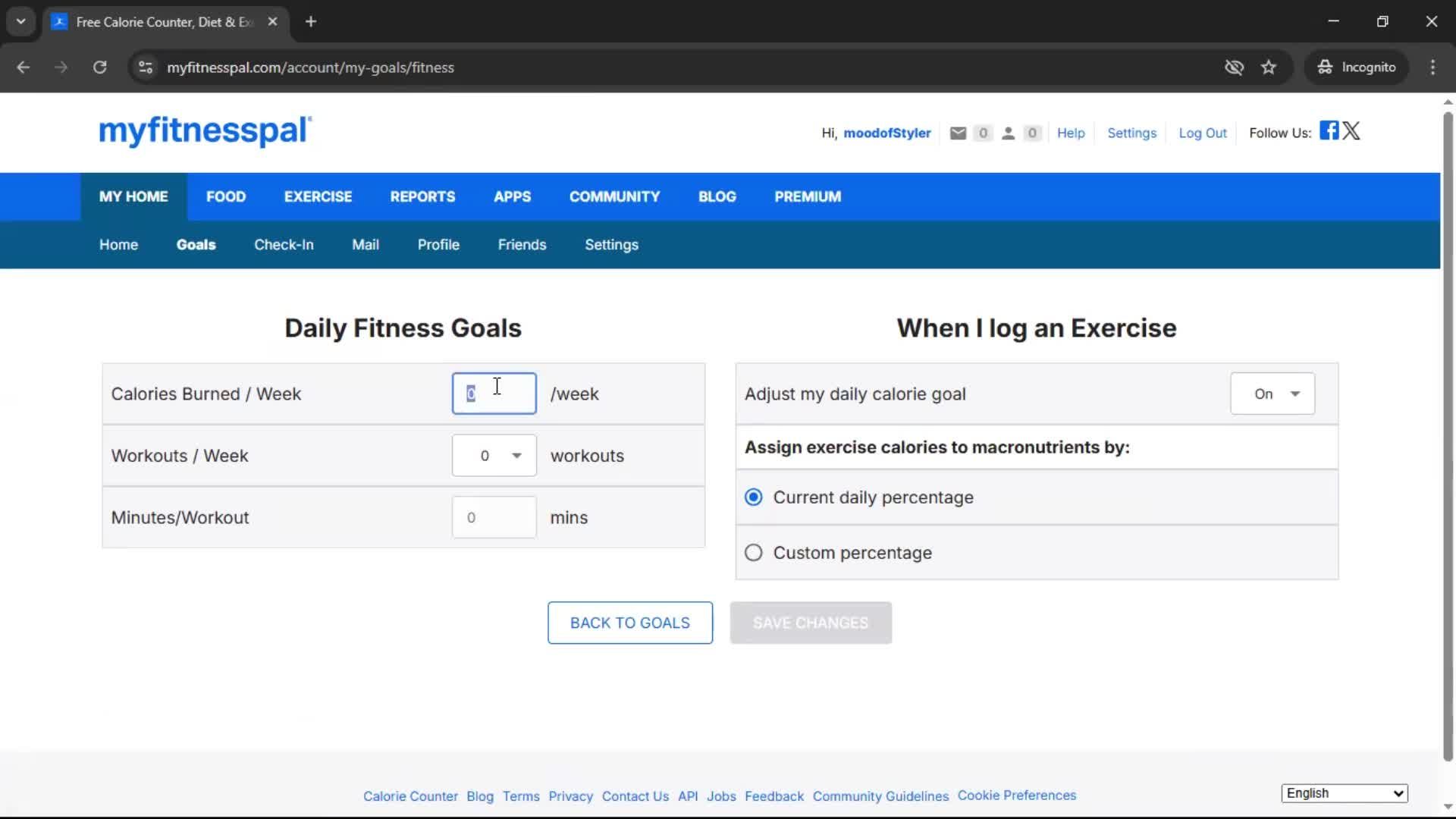The width and height of the screenshot is (1456, 819).
Task: Reload the page with refresh icon
Action: 100,67
